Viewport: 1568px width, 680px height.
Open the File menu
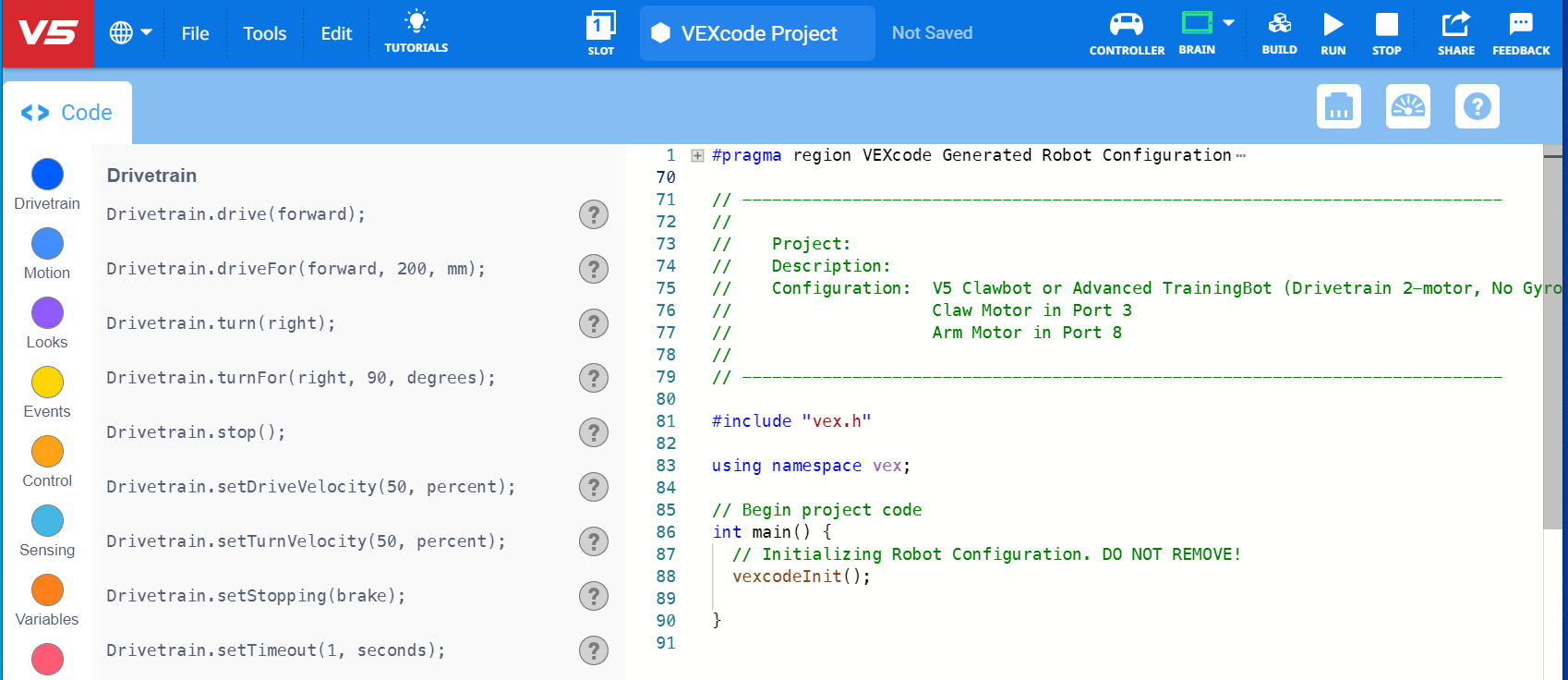pos(195,33)
